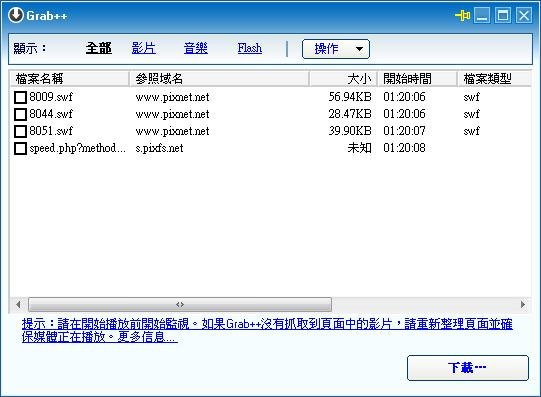The height and width of the screenshot is (397, 541).
Task: Click start time 01:20:06 of 8009.swf
Action: click(404, 97)
